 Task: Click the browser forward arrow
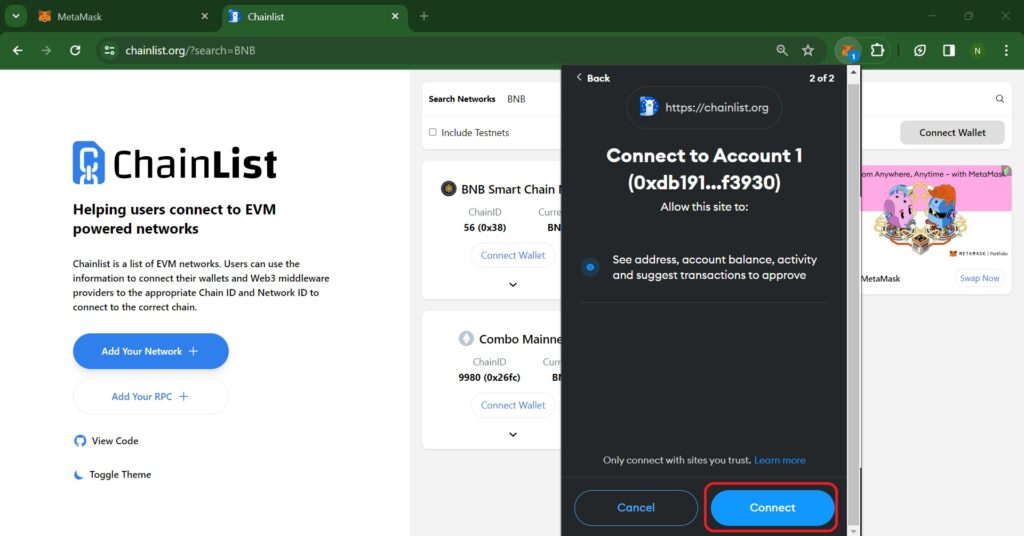tap(46, 50)
